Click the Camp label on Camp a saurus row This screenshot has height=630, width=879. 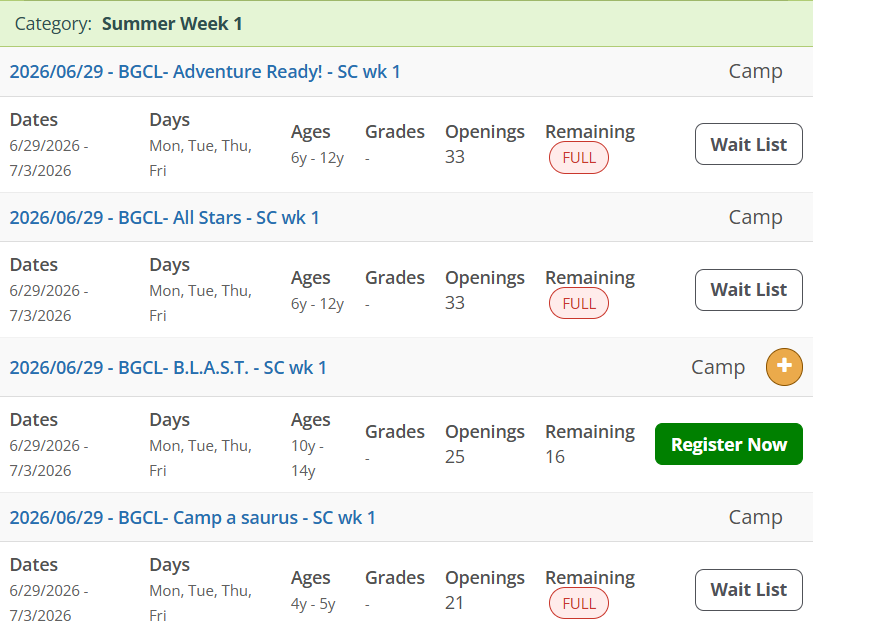coord(755,518)
